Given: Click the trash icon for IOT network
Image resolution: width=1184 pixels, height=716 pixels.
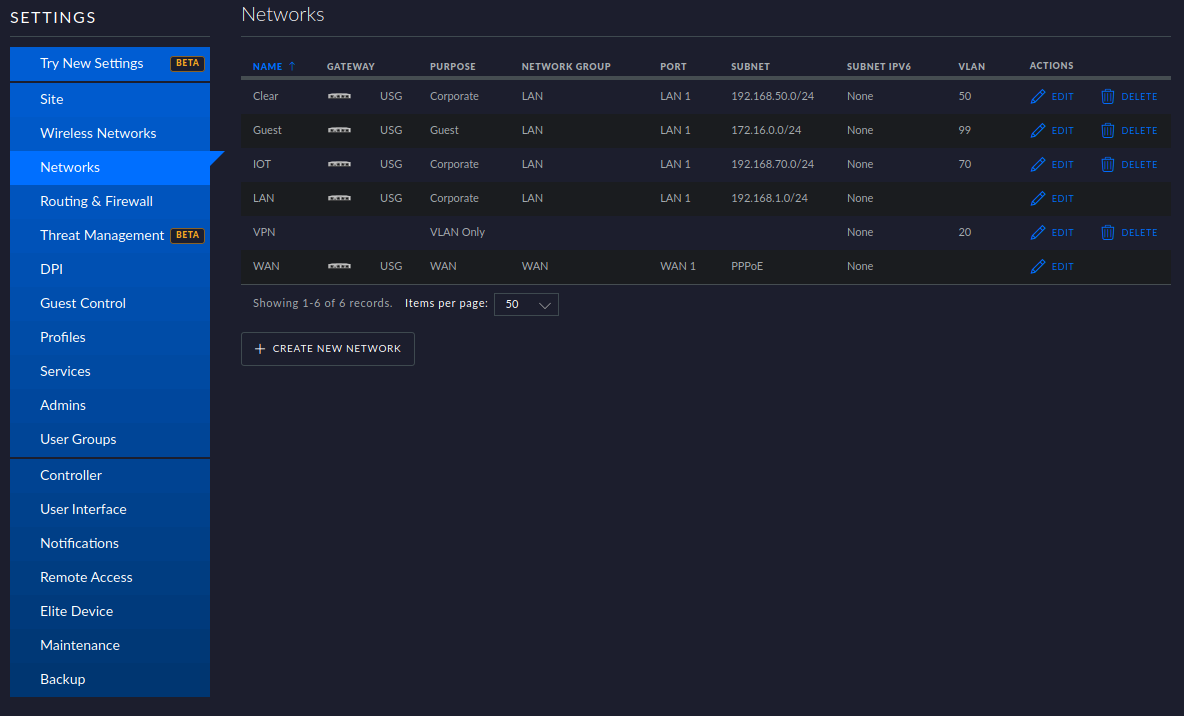Looking at the screenshot, I should pos(1108,165).
